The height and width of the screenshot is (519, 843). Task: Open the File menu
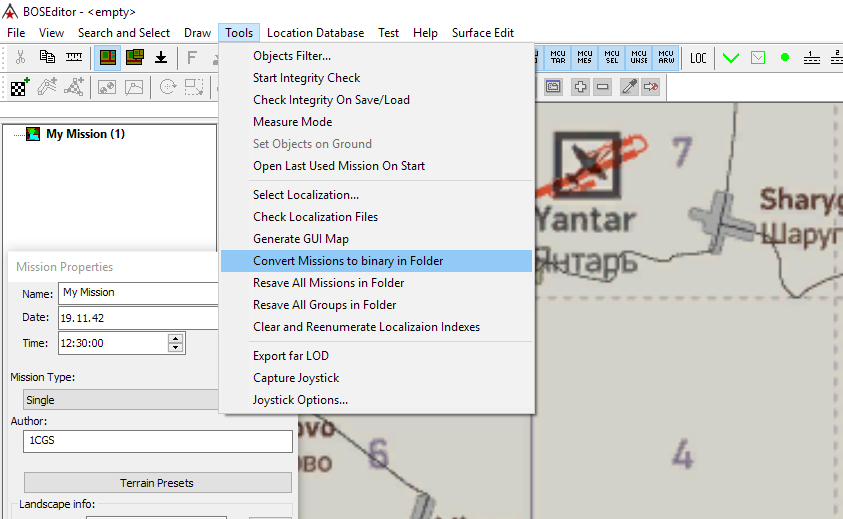click(x=16, y=33)
